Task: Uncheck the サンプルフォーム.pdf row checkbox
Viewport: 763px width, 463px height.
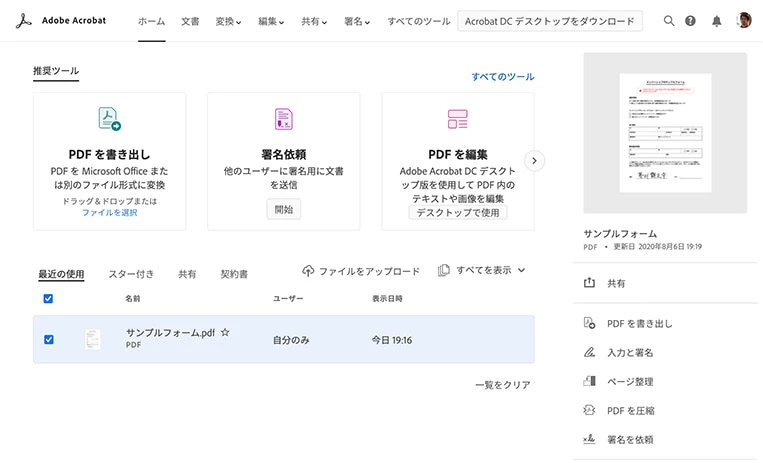Action: click(x=49, y=339)
